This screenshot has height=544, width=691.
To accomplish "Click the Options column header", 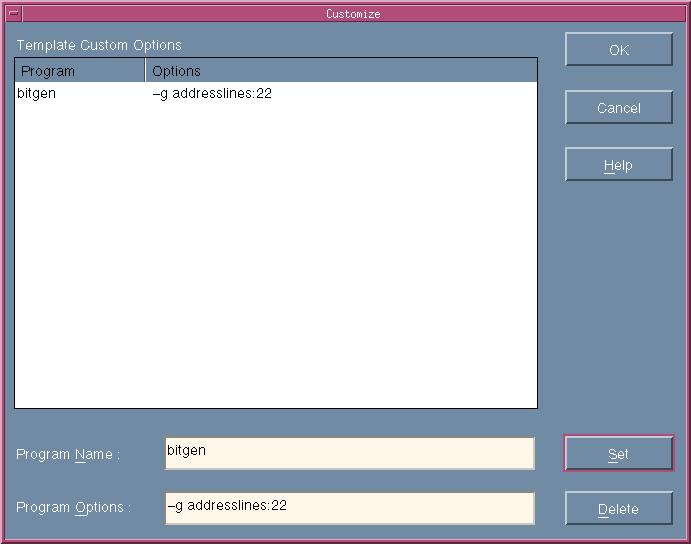I will (x=177, y=71).
